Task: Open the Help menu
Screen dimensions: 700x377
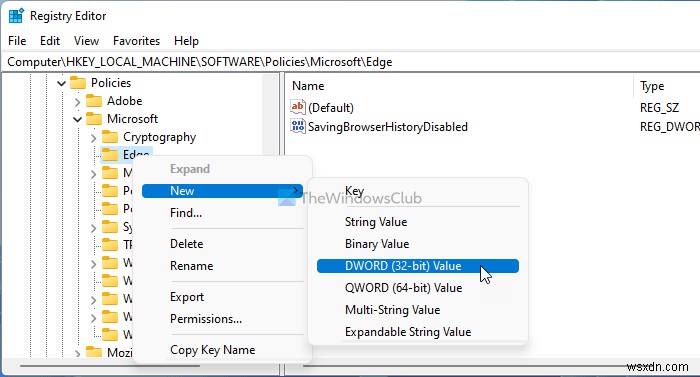Action: click(x=186, y=41)
